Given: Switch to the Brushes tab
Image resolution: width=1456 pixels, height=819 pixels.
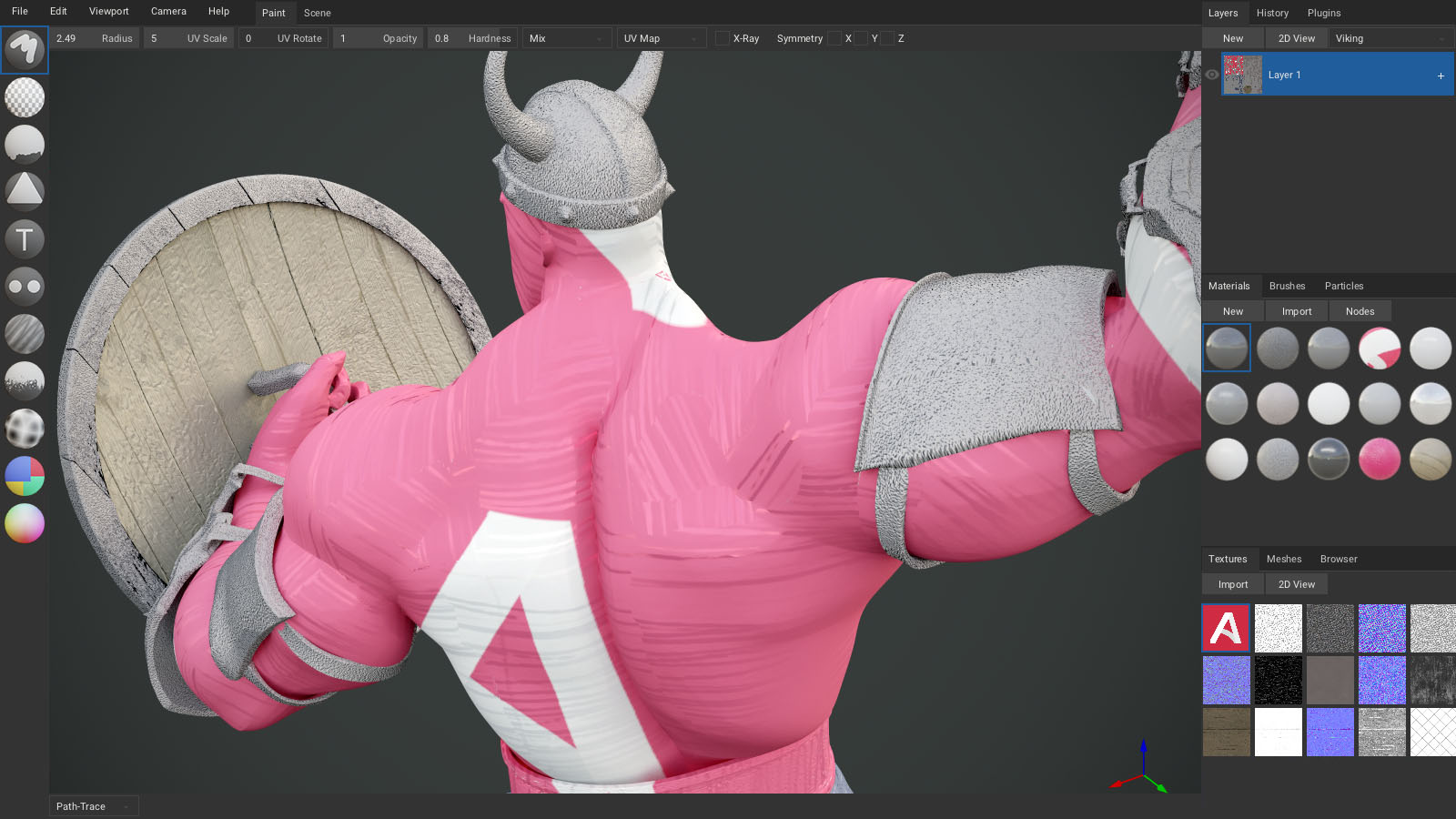Looking at the screenshot, I should click(1287, 286).
